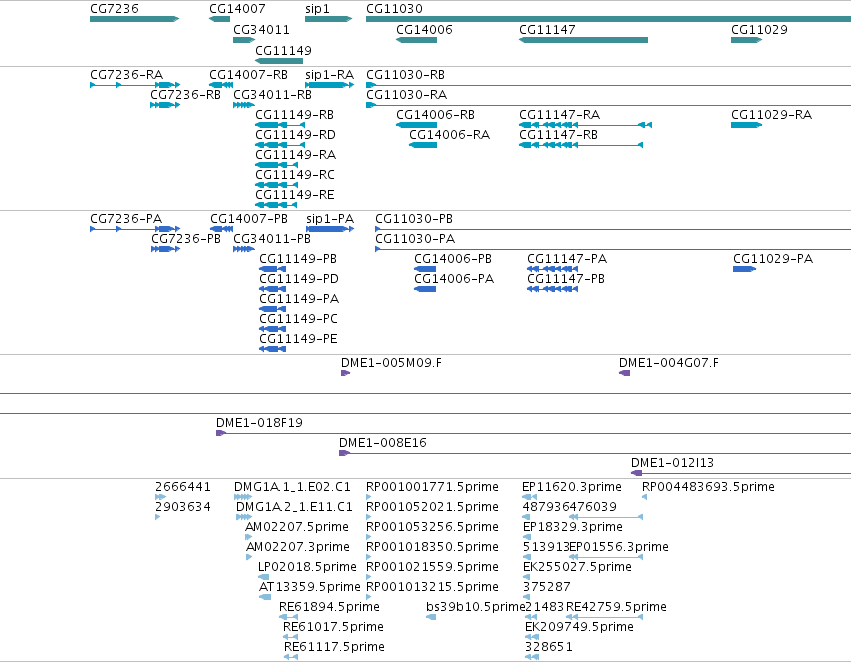Screen dimensions: 851x662
Task: Click the CG7236-PB protein label
Action: tap(186, 239)
